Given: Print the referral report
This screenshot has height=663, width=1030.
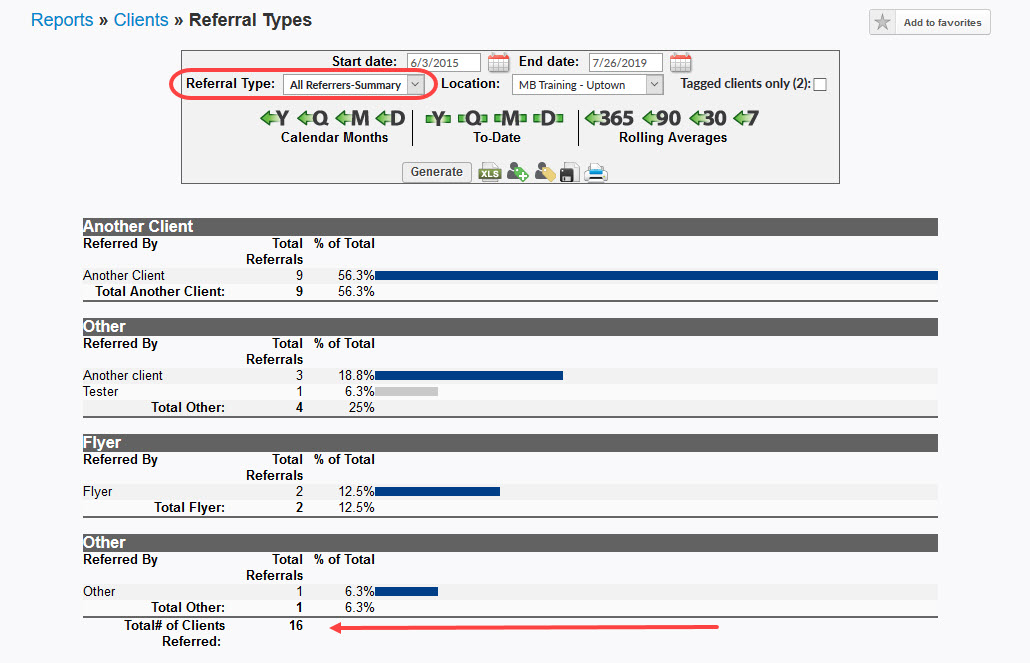Looking at the screenshot, I should 595,172.
